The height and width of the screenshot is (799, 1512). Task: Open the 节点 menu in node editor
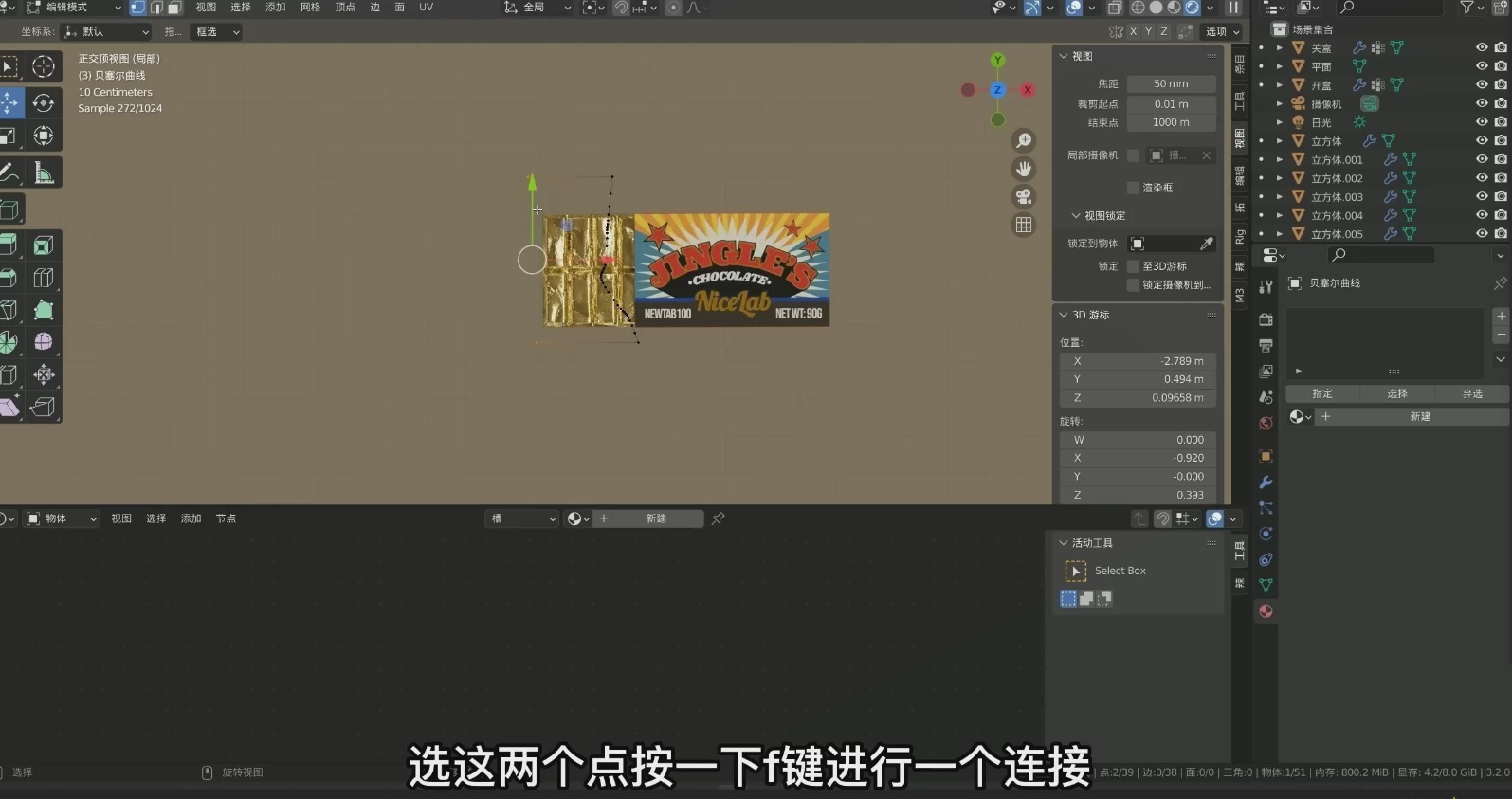226,518
